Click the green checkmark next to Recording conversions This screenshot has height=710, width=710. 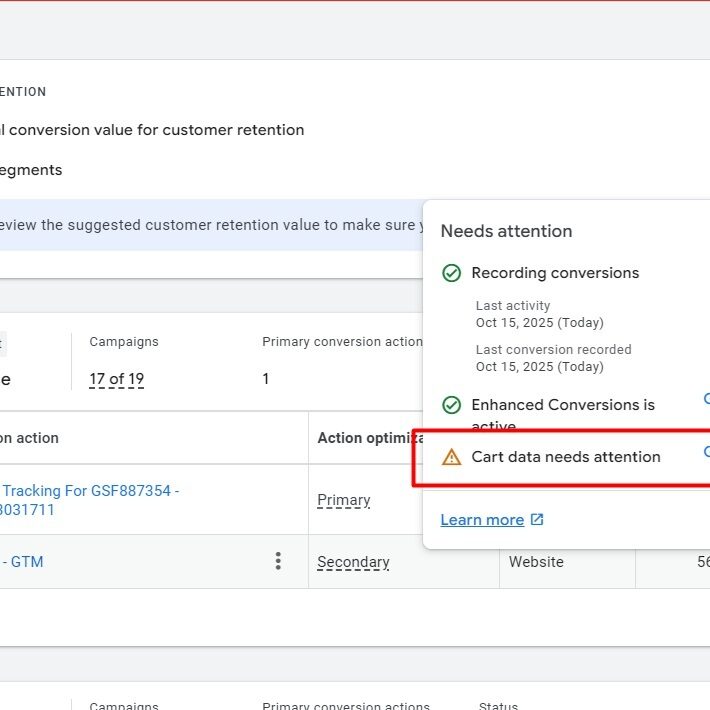452,273
